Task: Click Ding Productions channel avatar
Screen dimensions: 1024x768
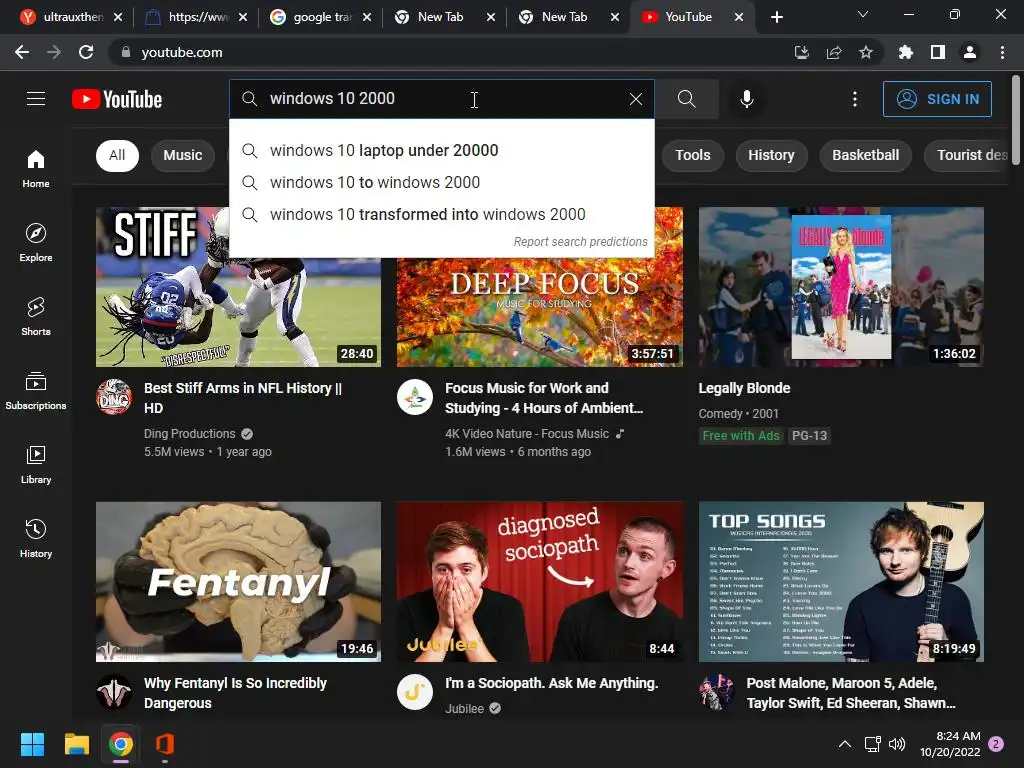Action: click(114, 397)
